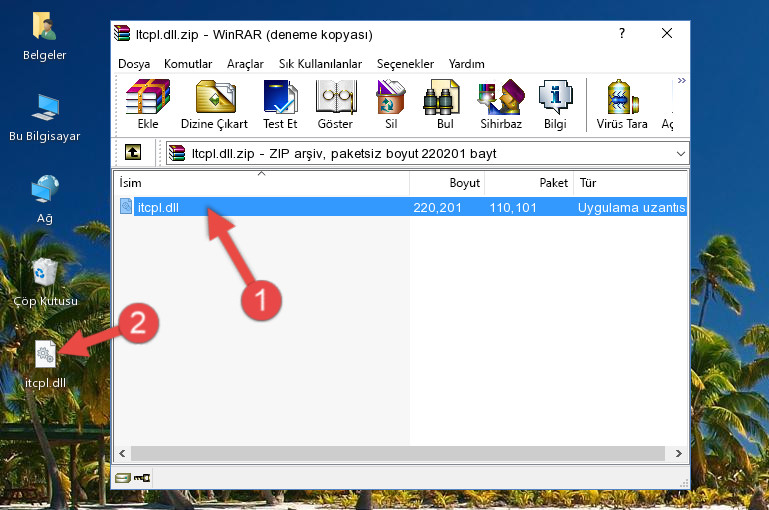This screenshot has width=769, height=510.
Task: Select the Ağ network desktop icon
Action: (45, 200)
